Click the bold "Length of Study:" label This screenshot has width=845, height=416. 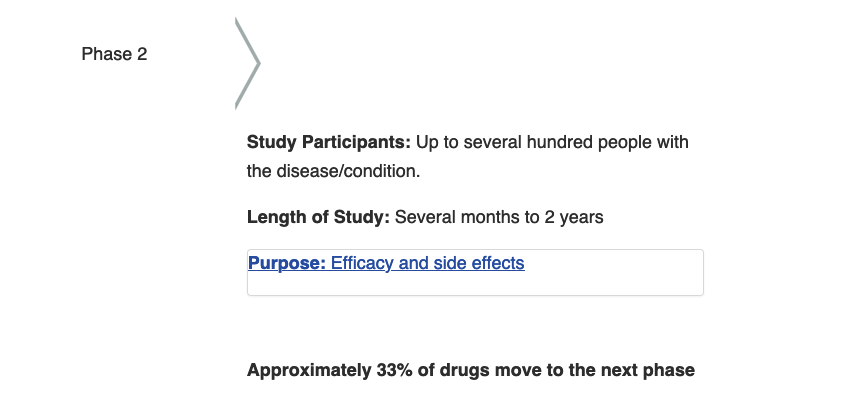(x=318, y=217)
